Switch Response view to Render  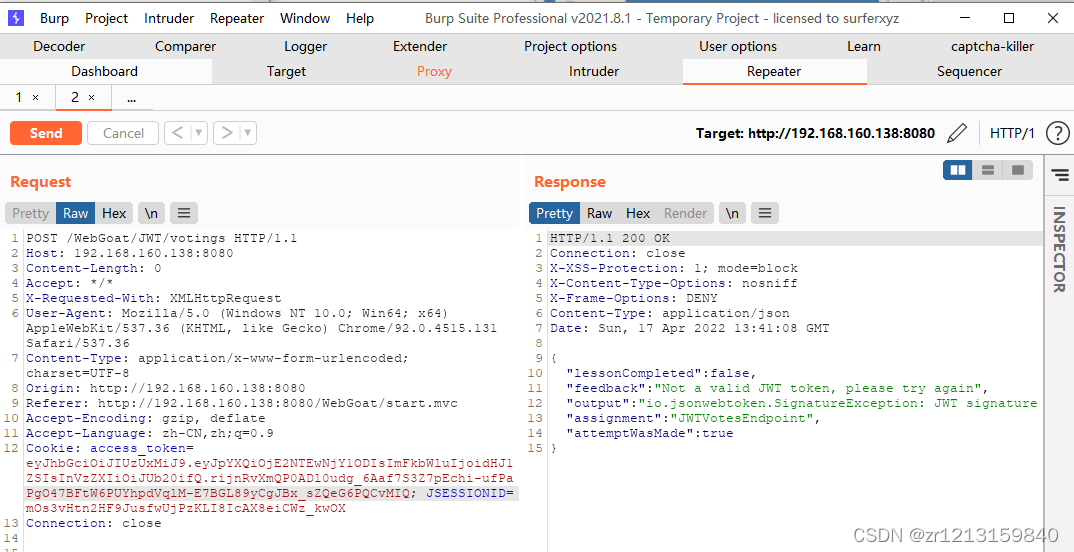(685, 213)
